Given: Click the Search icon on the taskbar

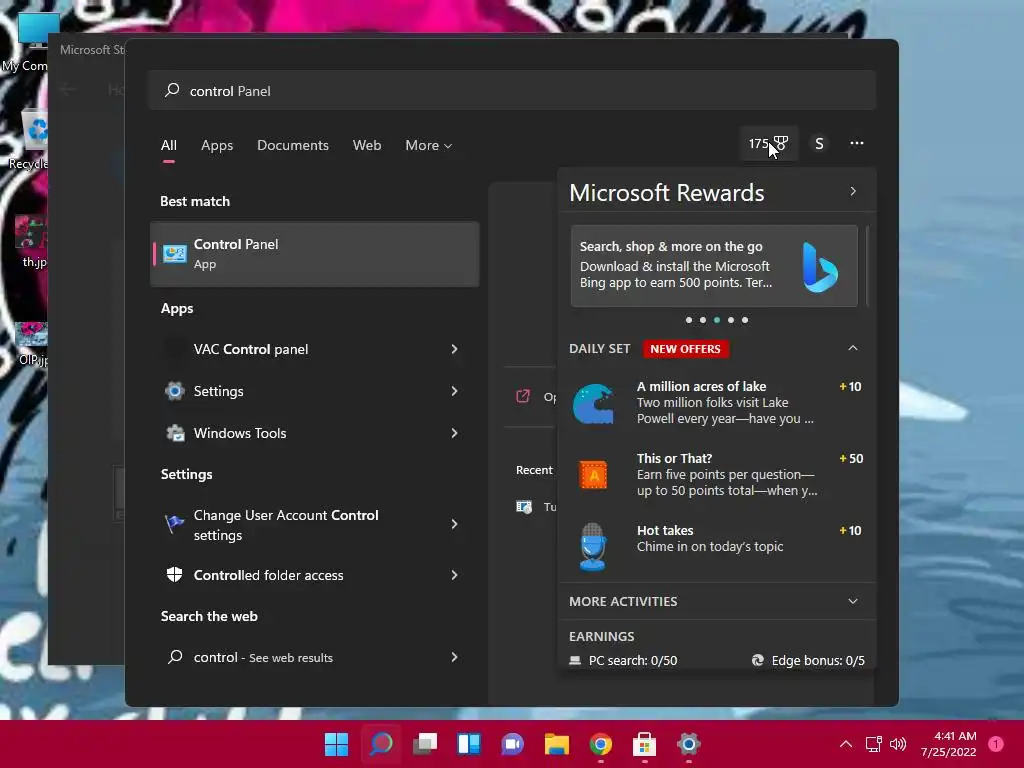Looking at the screenshot, I should (x=381, y=744).
